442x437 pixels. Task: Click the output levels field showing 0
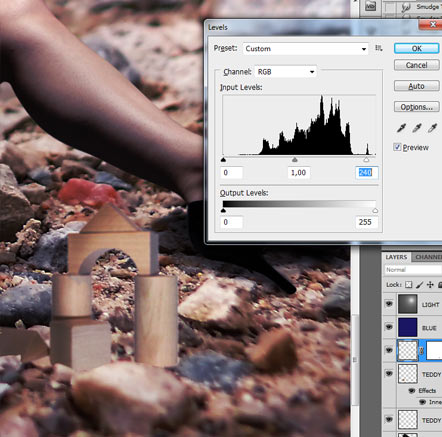tap(232, 222)
